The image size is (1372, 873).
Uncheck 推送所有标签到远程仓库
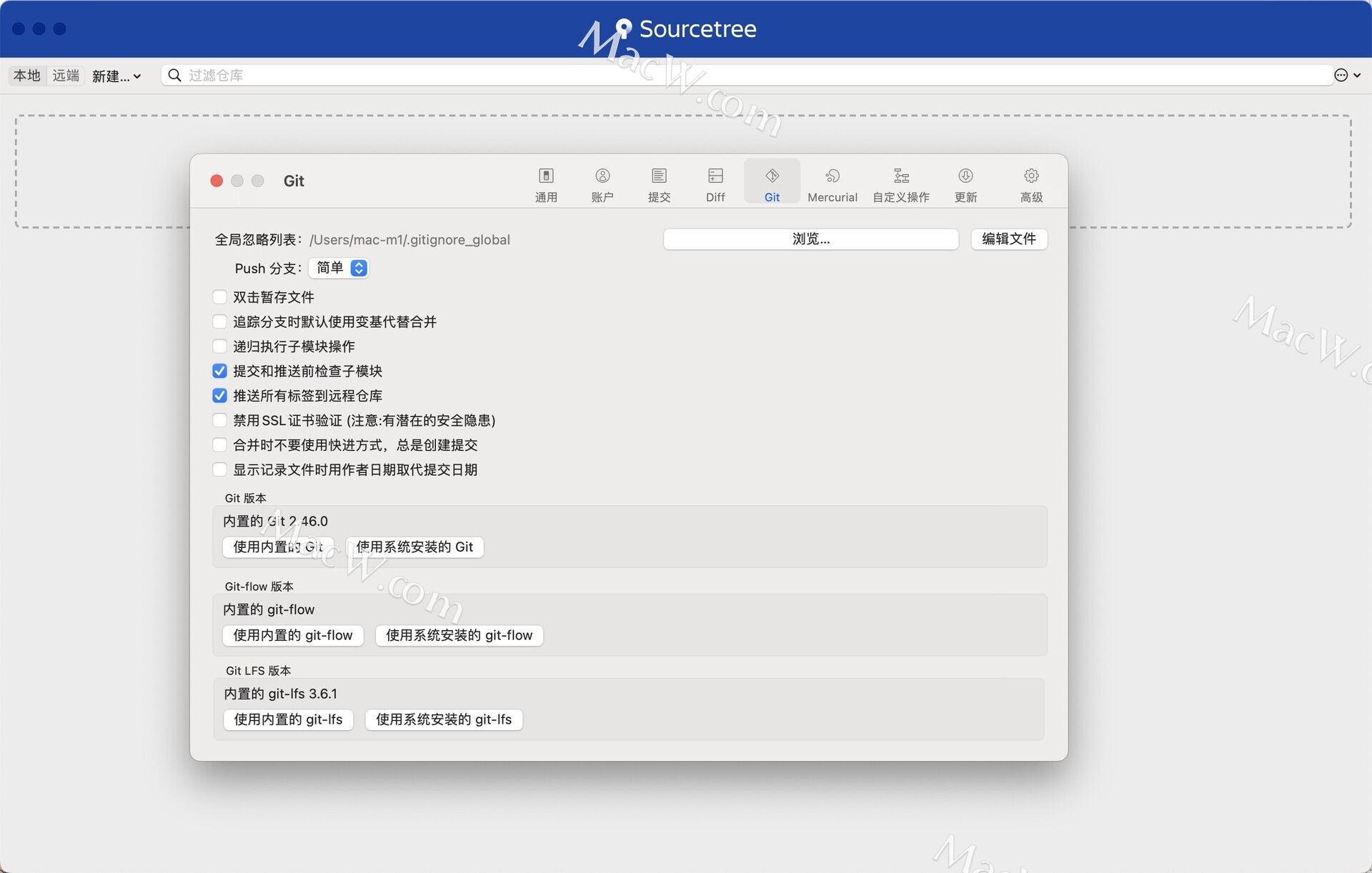click(x=220, y=395)
